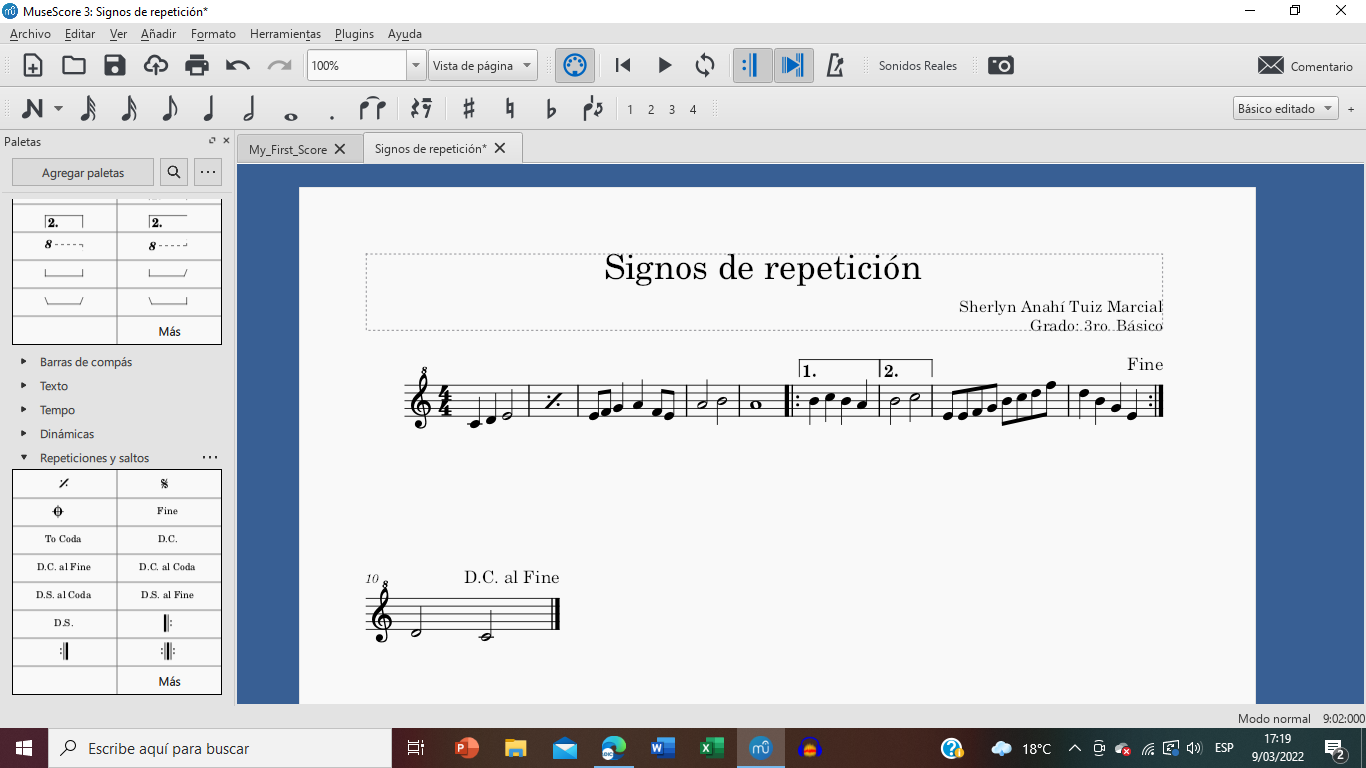This screenshot has height=768, width=1366.
Task: Toggle loop playback
Action: [705, 66]
